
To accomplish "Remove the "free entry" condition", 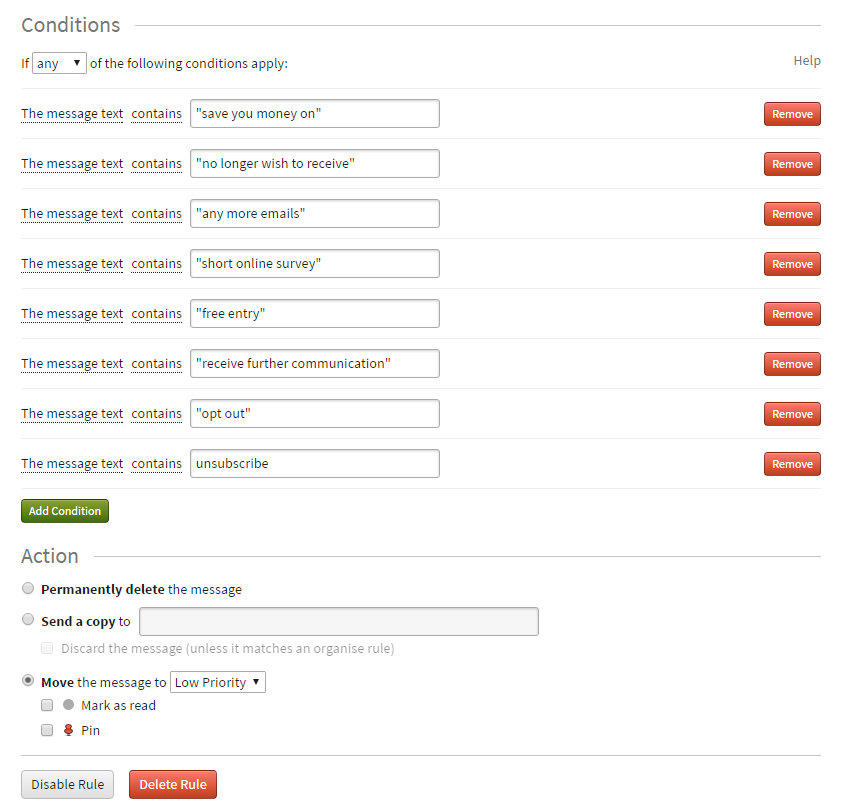I will [x=792, y=314].
